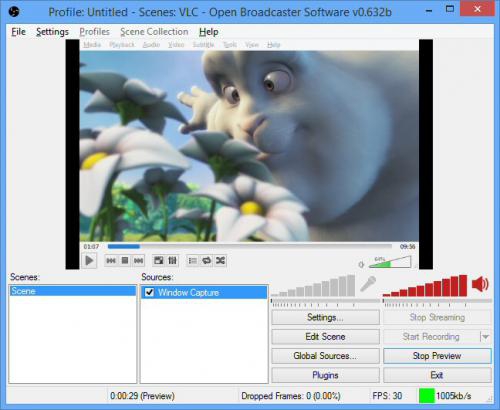Screen dimensions: 500x410
Task: Click the VLC seek progress bar
Action: click(x=250, y=247)
